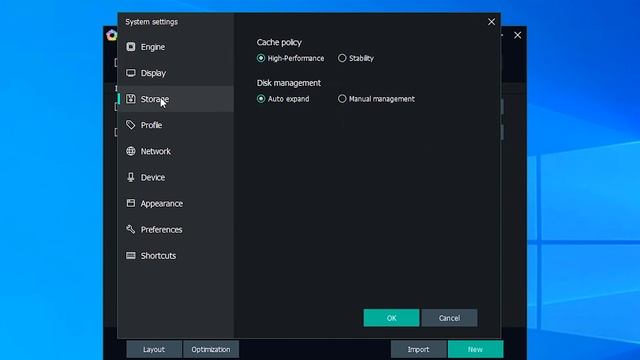The height and width of the screenshot is (360, 640).
Task: Click the System settings title text
Action: click(151, 22)
